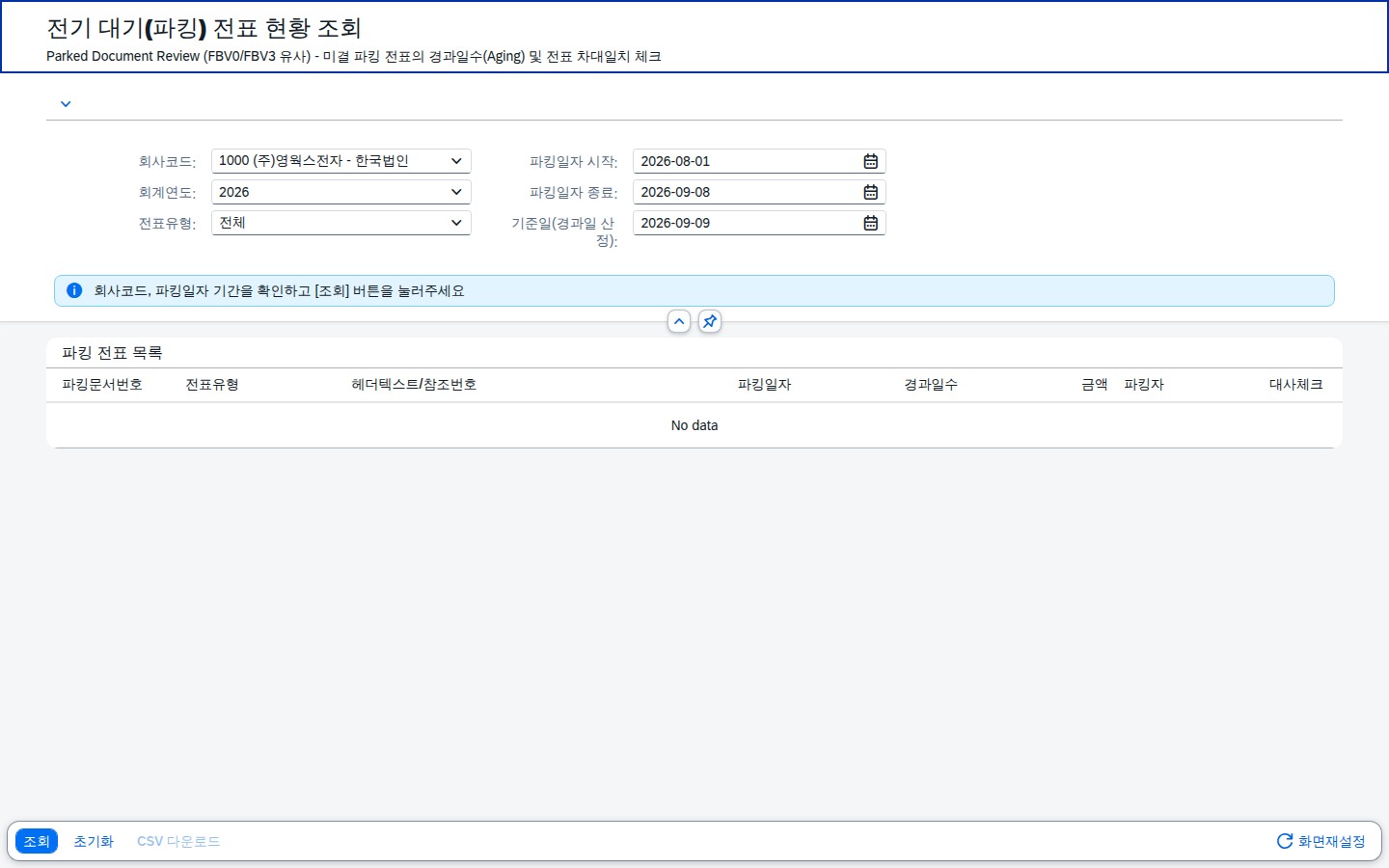The image size is (1389, 868).
Task: Pin the header with the pin icon
Action: click(x=710, y=321)
